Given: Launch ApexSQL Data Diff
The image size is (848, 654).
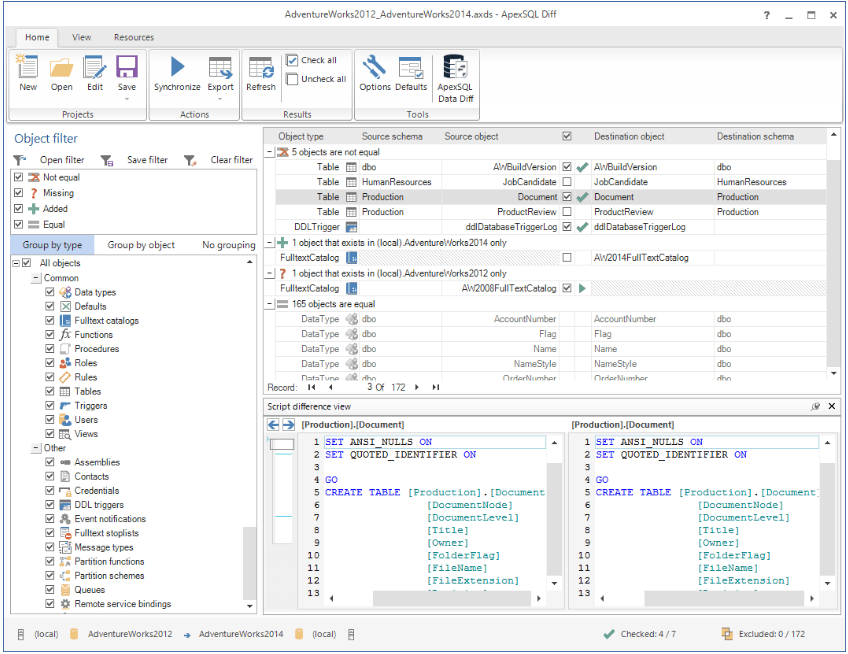Looking at the screenshot, I should tap(455, 67).
